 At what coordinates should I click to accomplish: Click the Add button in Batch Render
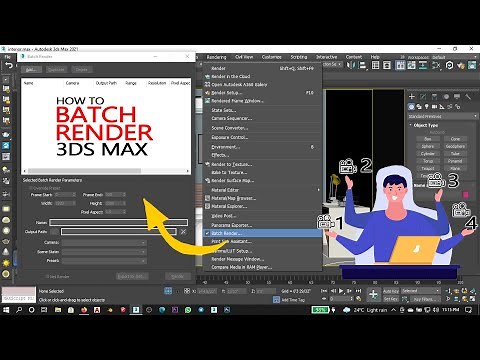(x=31, y=70)
